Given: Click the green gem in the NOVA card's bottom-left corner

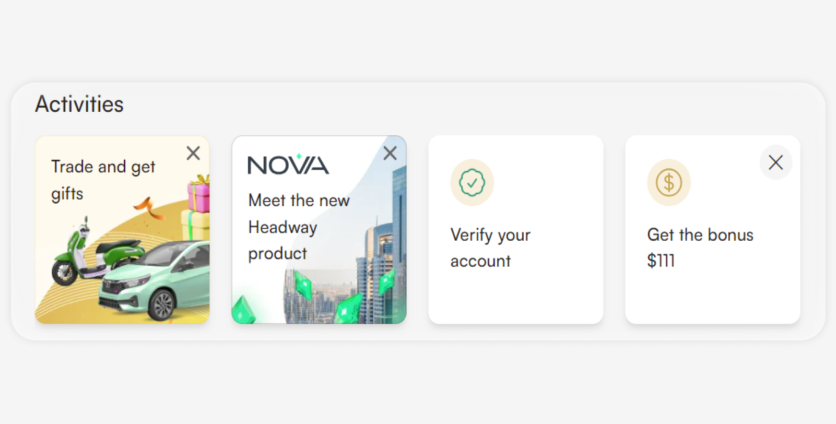Looking at the screenshot, I should (x=243, y=312).
